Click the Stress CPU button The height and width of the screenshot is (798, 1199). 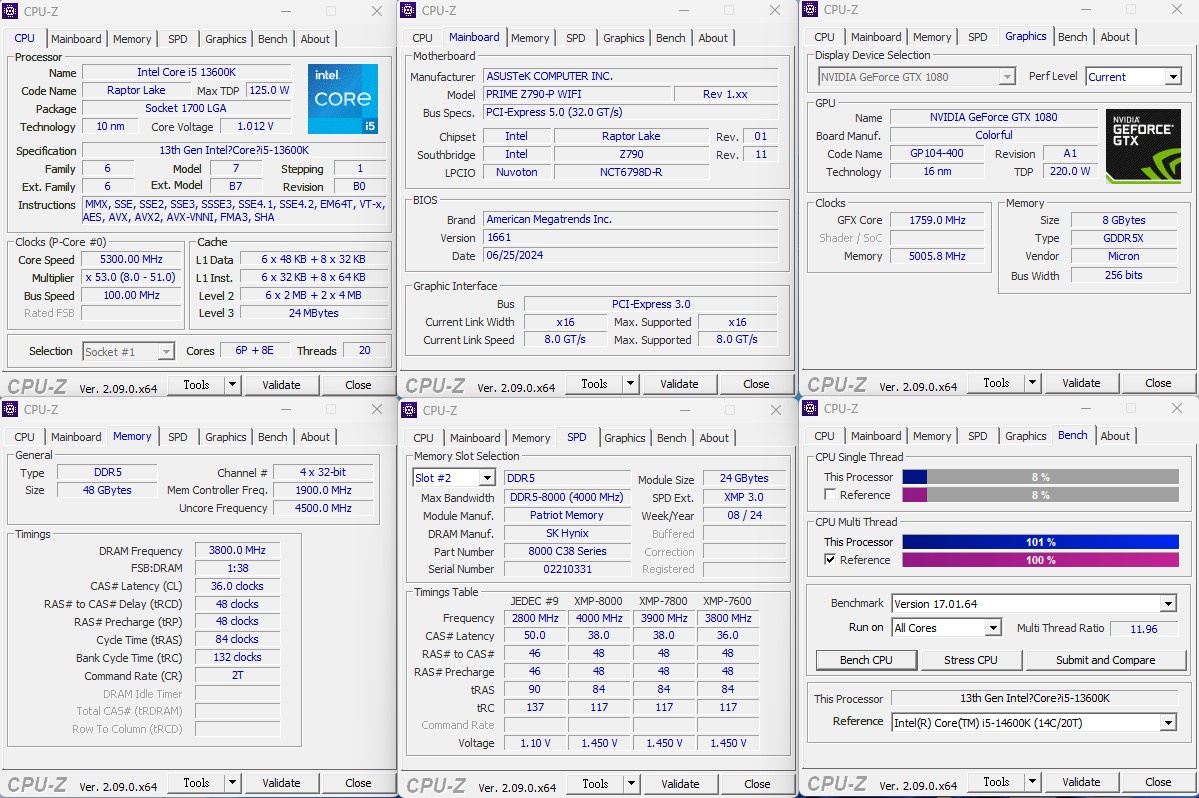tap(970, 660)
